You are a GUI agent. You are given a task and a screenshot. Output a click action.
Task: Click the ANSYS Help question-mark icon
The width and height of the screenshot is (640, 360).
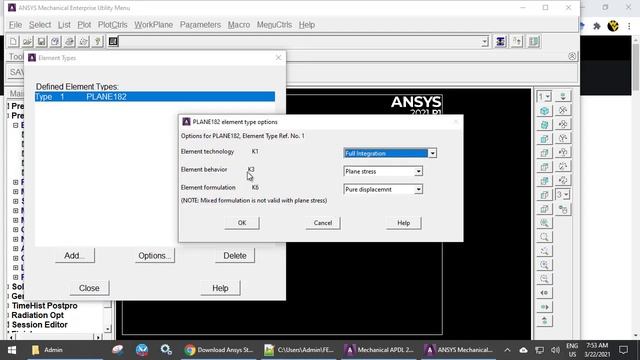pos(98,42)
